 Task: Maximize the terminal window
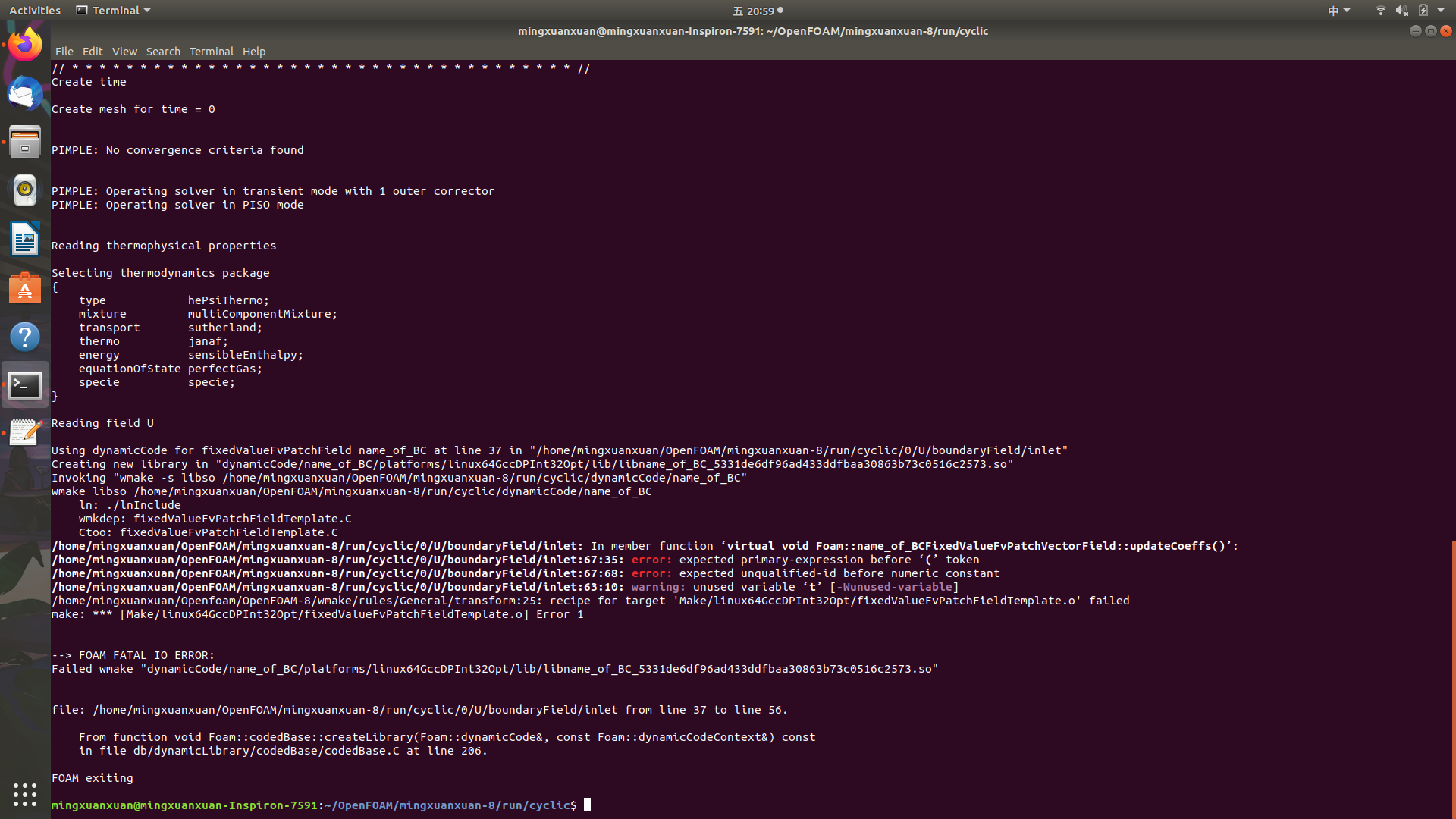coord(1430,31)
